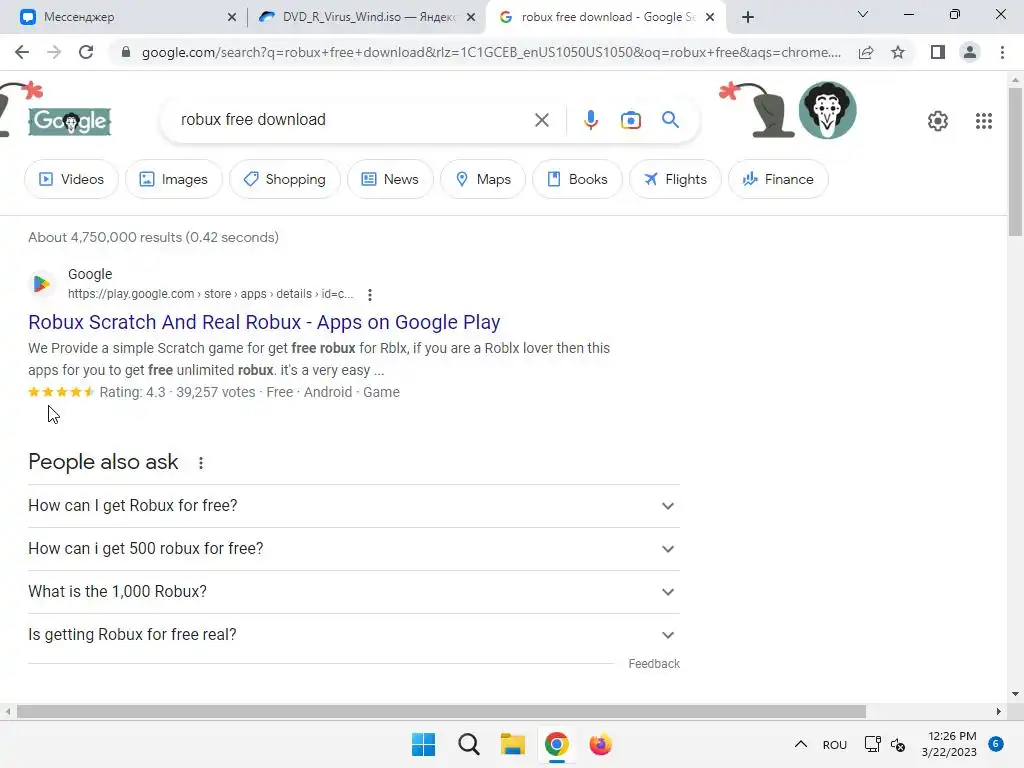This screenshot has height=768, width=1024.
Task: Click the horizontal scrollbar thumb
Action: coord(441,711)
